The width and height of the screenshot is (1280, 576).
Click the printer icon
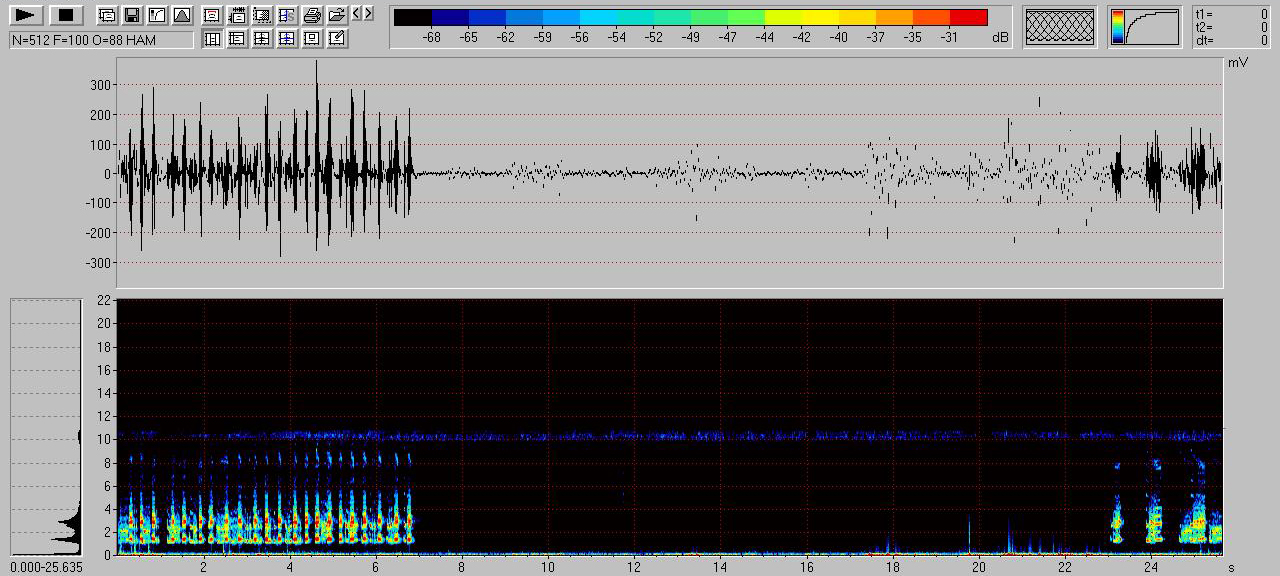312,15
